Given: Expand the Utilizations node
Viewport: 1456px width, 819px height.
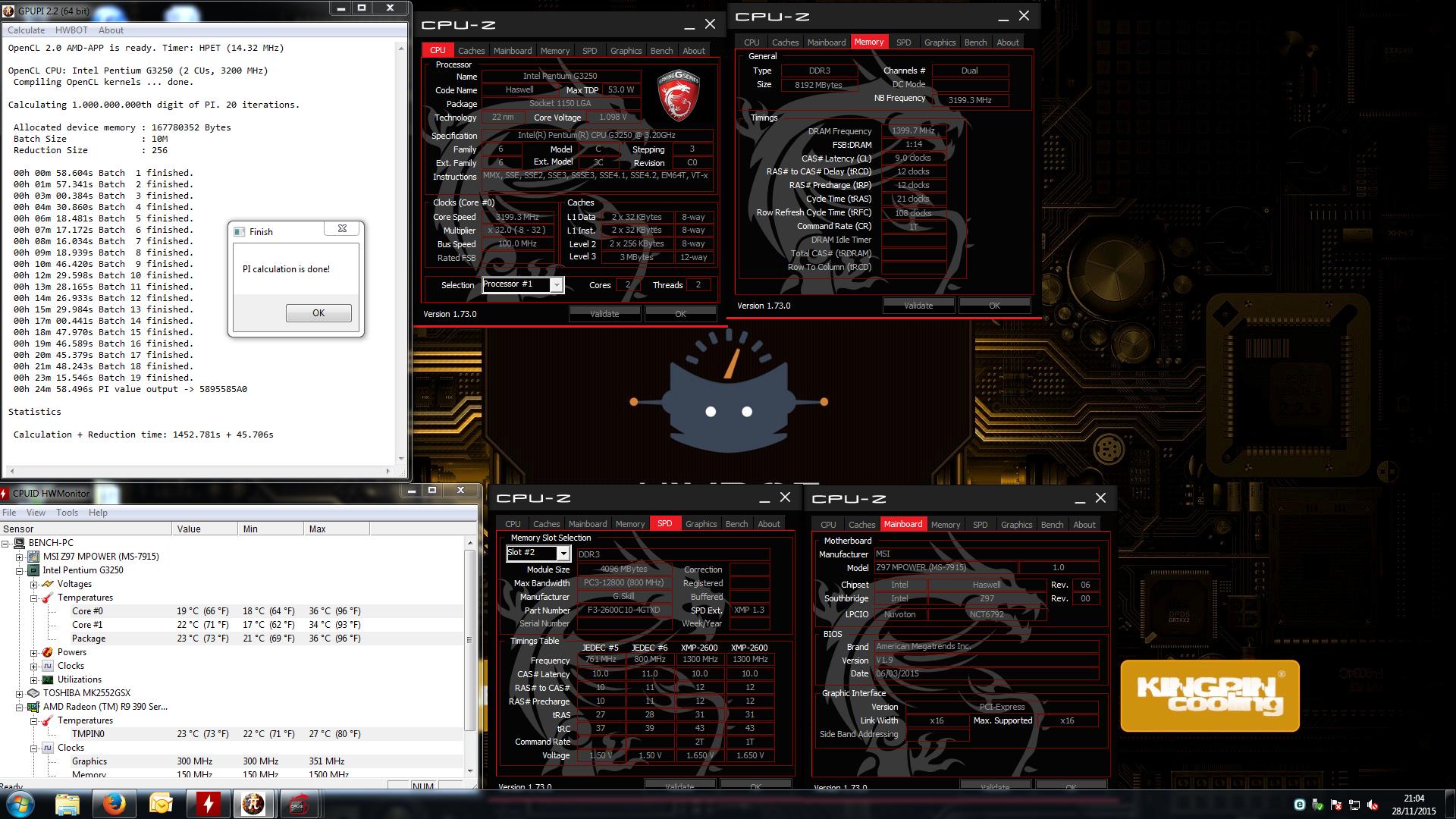Looking at the screenshot, I should click(33, 680).
